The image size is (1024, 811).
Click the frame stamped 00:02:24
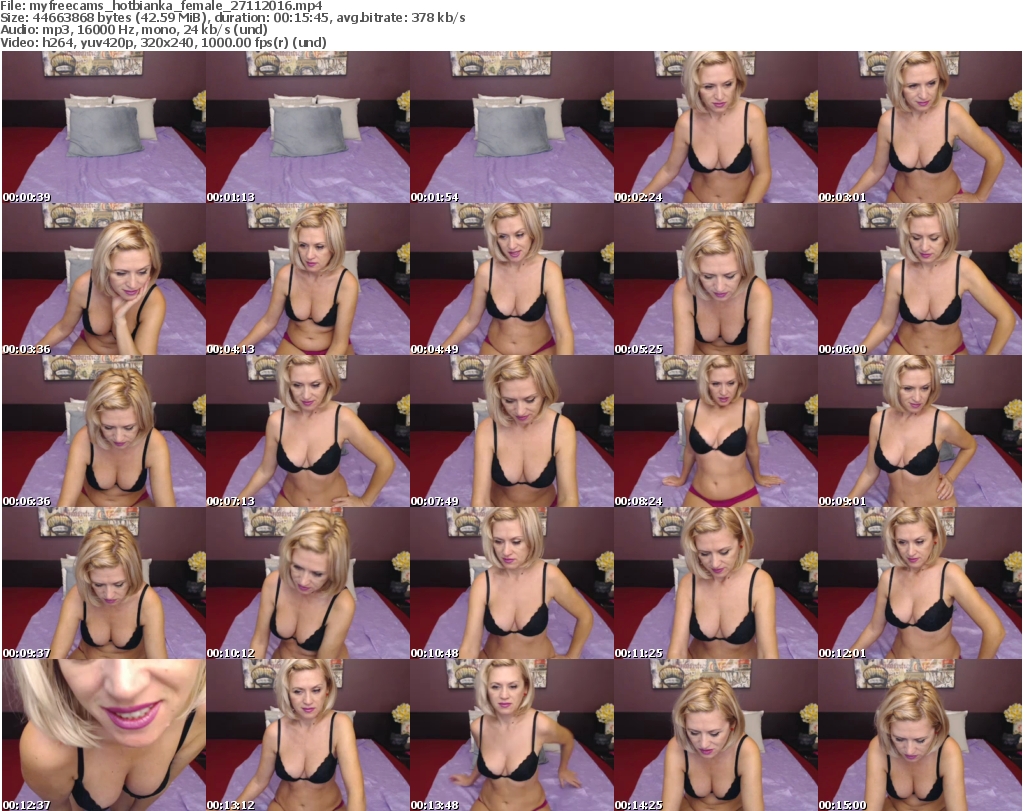[x=715, y=128]
